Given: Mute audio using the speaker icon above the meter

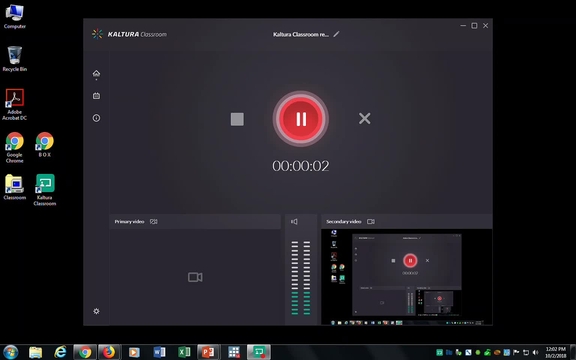Looking at the screenshot, I should [294, 222].
